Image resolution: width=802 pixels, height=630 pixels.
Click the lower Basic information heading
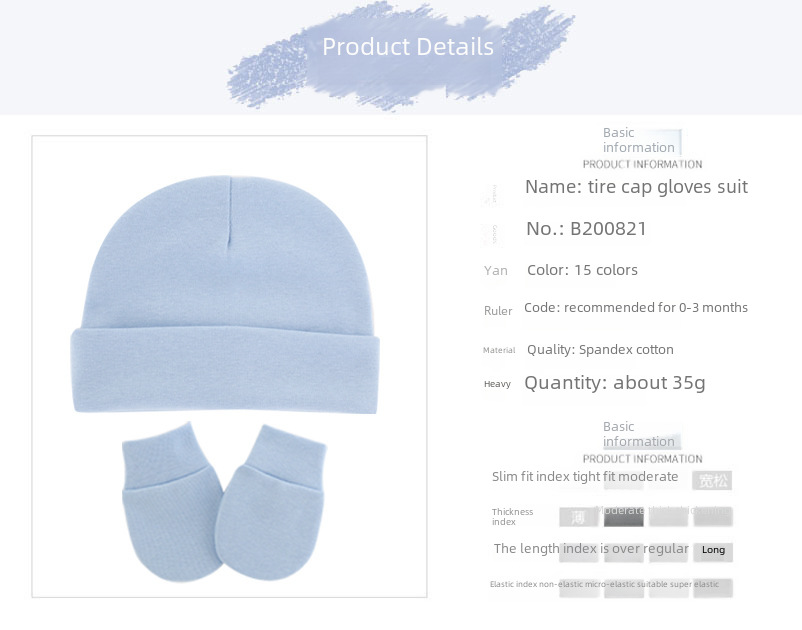pyautogui.click(x=638, y=434)
